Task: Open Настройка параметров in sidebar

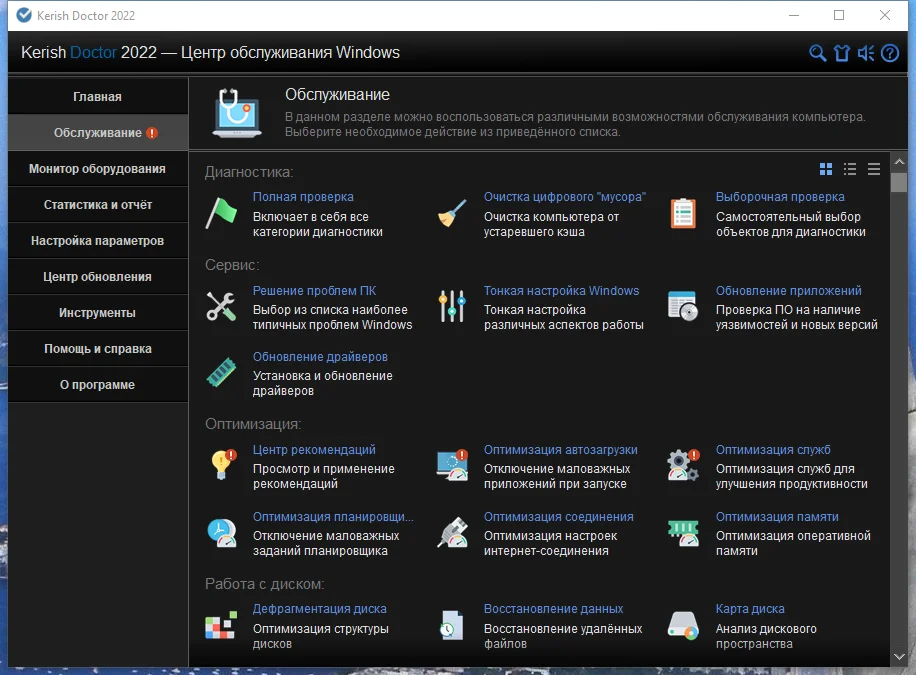Action: 98,241
